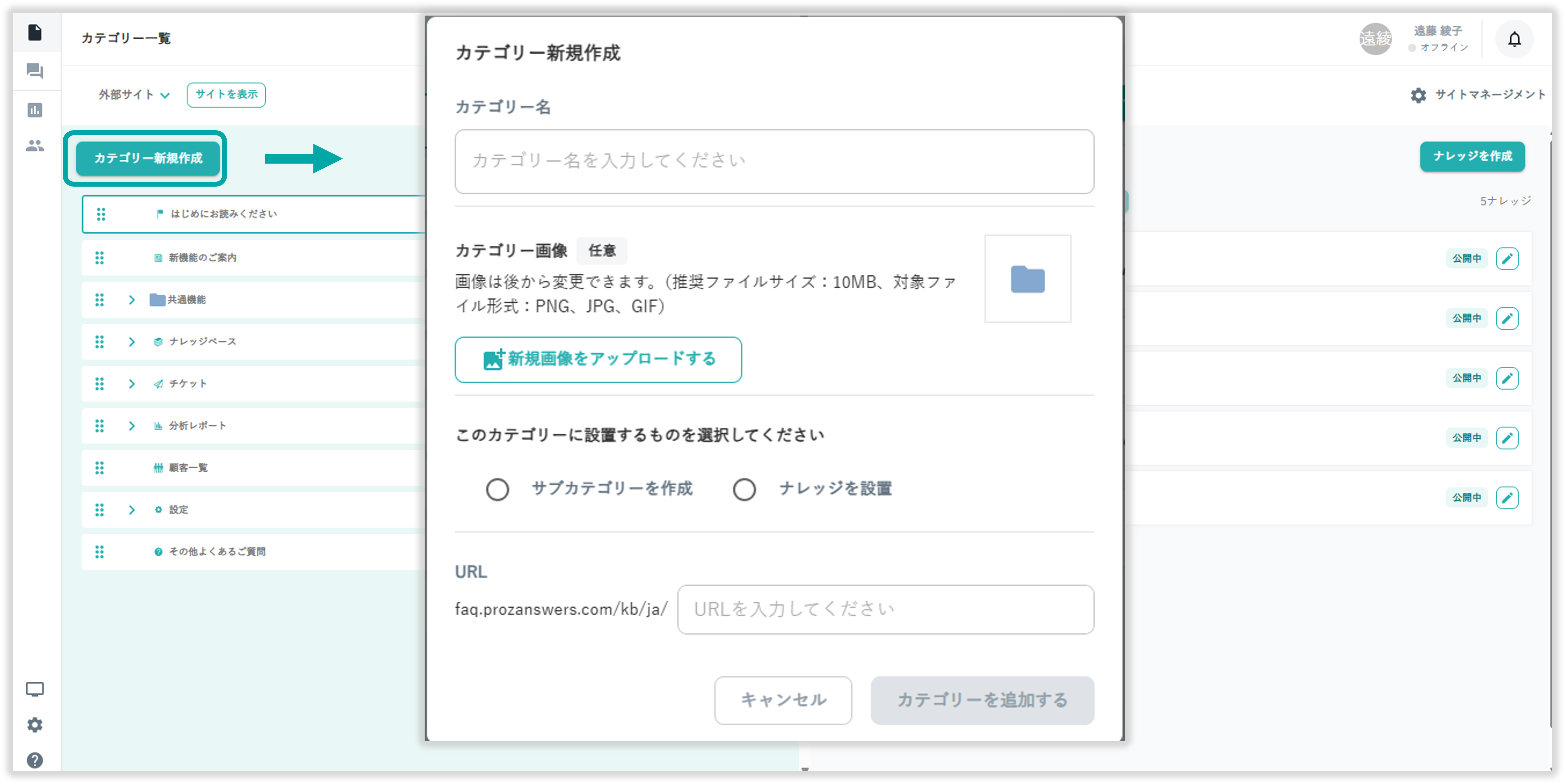Open the analytics chart sidebar icon
The height and width of the screenshot is (784, 1565).
[35, 110]
